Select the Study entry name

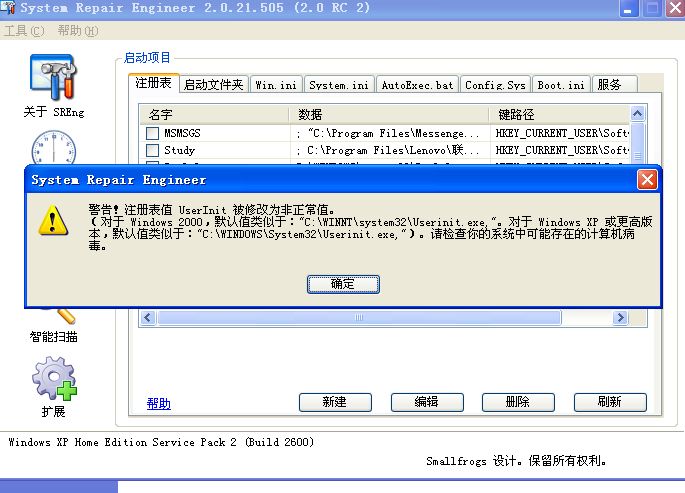pyautogui.click(x=180, y=150)
